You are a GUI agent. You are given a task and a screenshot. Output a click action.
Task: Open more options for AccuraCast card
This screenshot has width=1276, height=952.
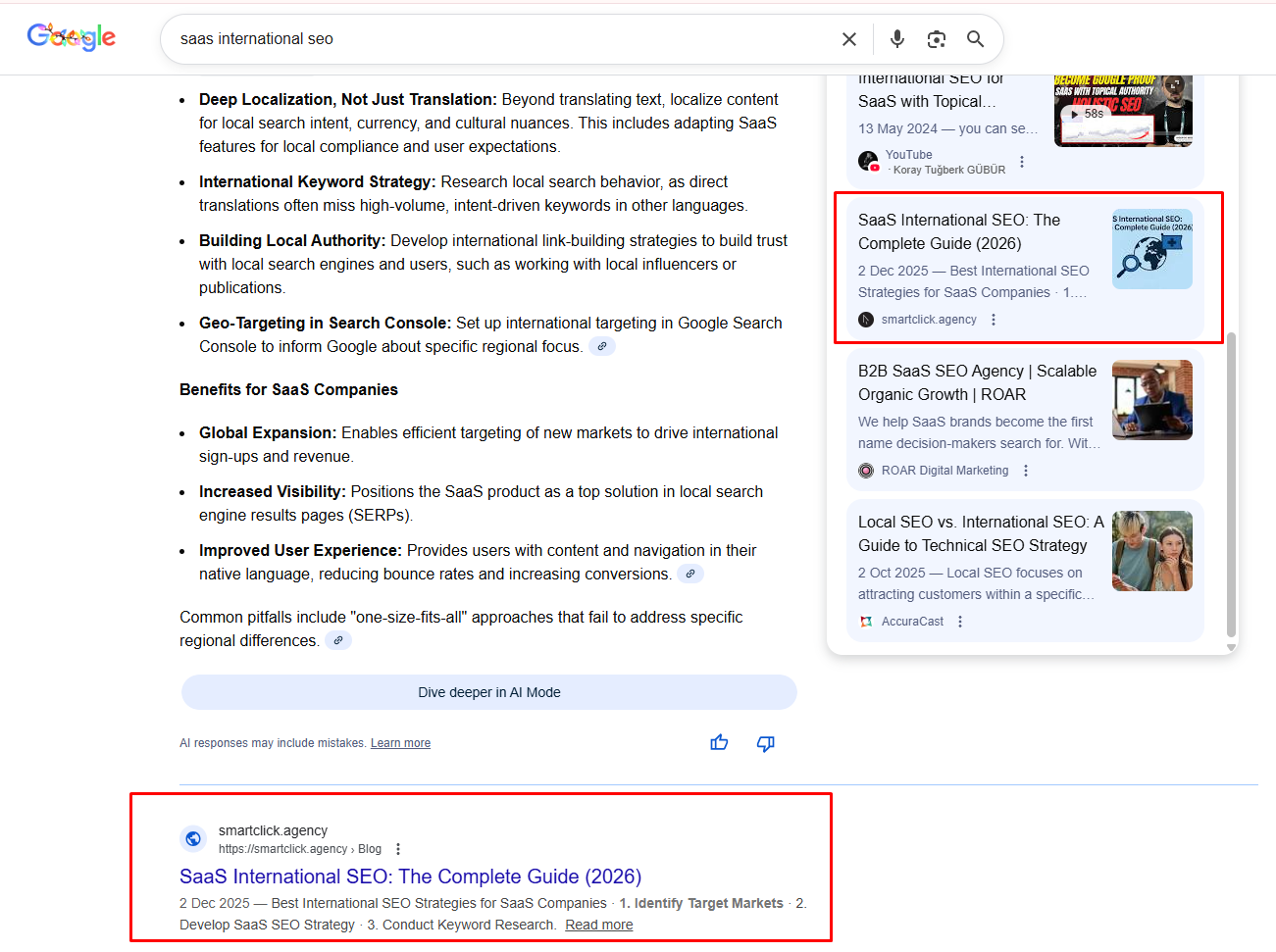[x=960, y=622]
